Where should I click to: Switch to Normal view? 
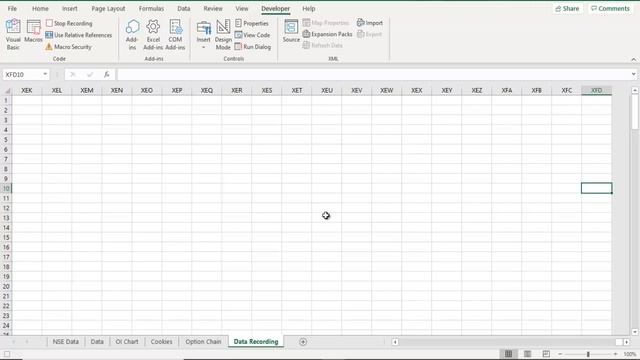(x=508, y=354)
